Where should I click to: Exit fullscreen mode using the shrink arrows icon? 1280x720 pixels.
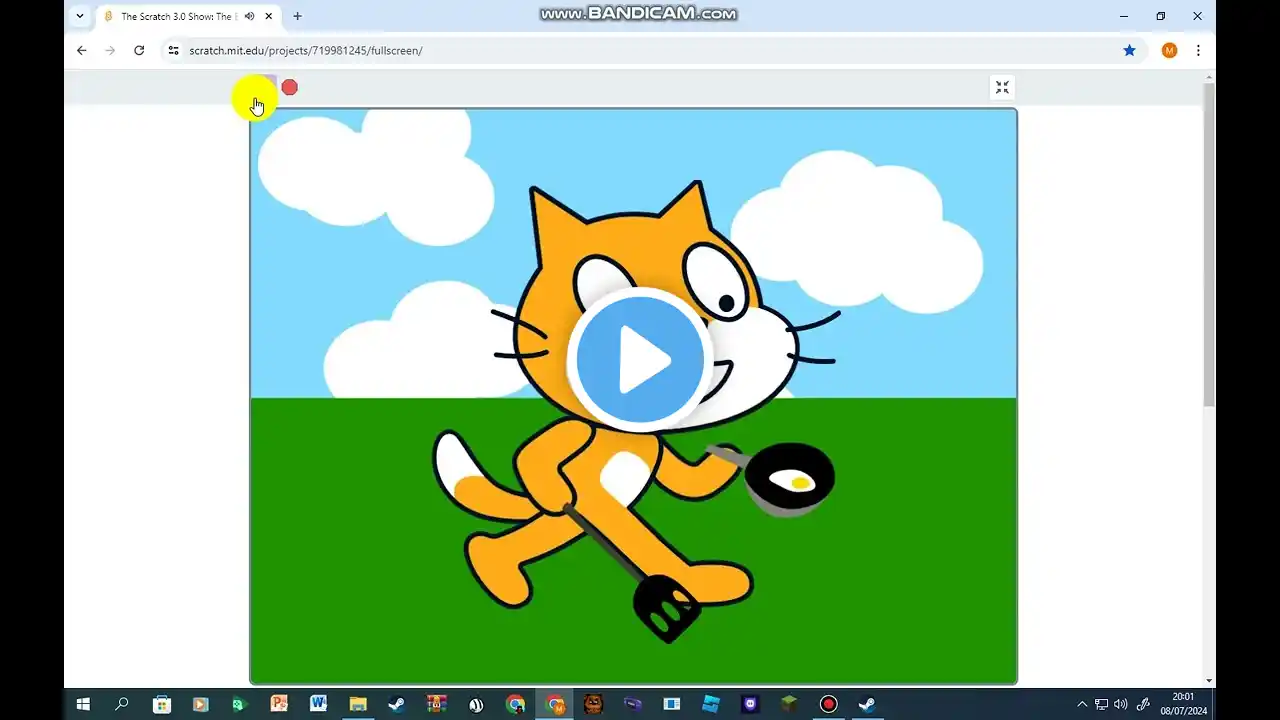[x=1002, y=87]
